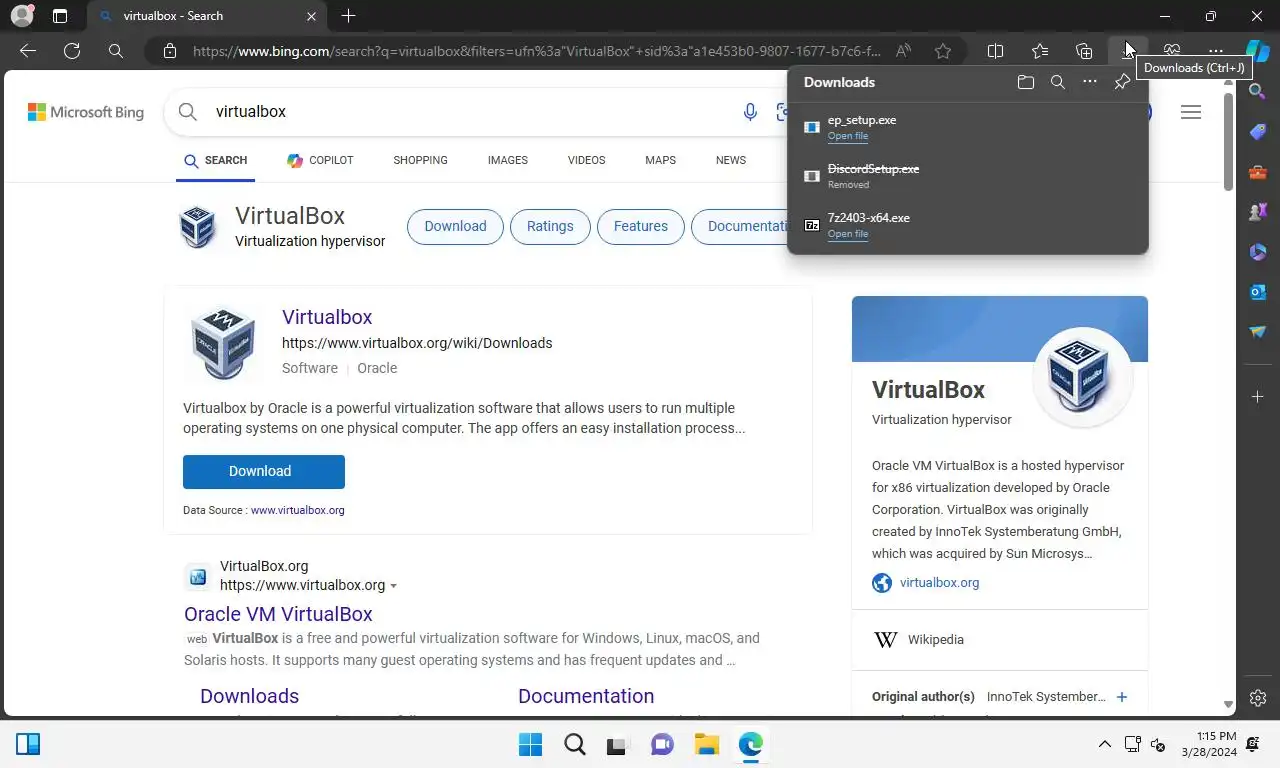This screenshot has width=1280, height=768.
Task: Open tab actions menu
Action: (x=60, y=16)
